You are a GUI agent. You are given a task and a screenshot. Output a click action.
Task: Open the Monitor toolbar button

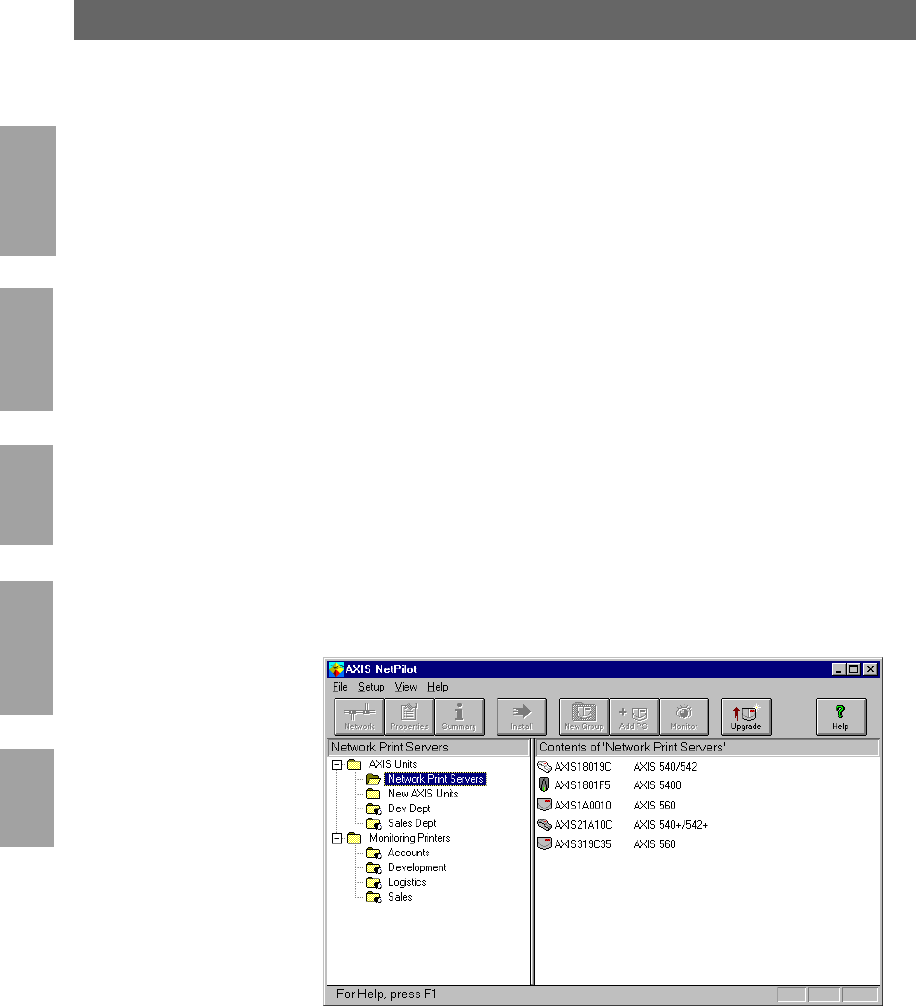pos(684,717)
